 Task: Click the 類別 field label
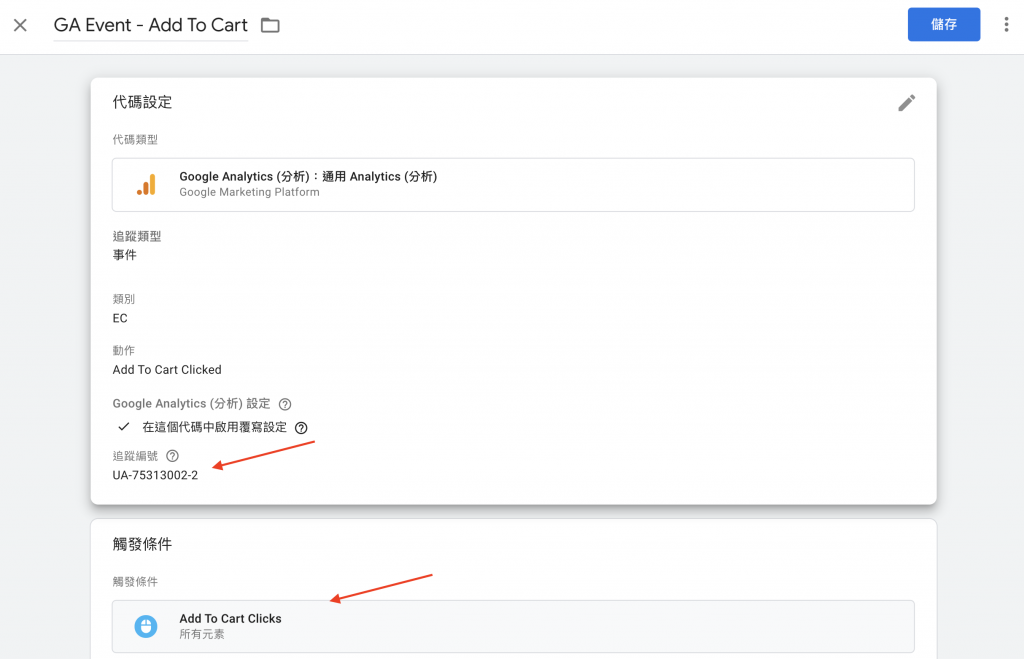(123, 299)
